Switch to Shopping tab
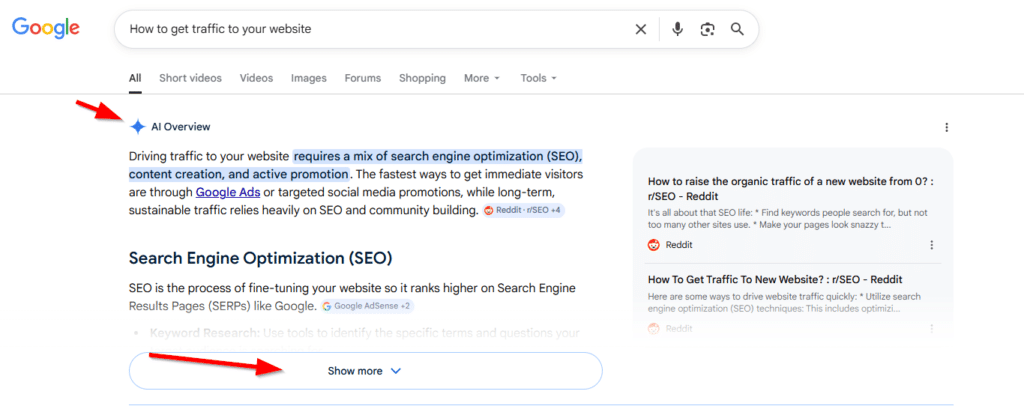The width and height of the screenshot is (1024, 418). point(423,78)
